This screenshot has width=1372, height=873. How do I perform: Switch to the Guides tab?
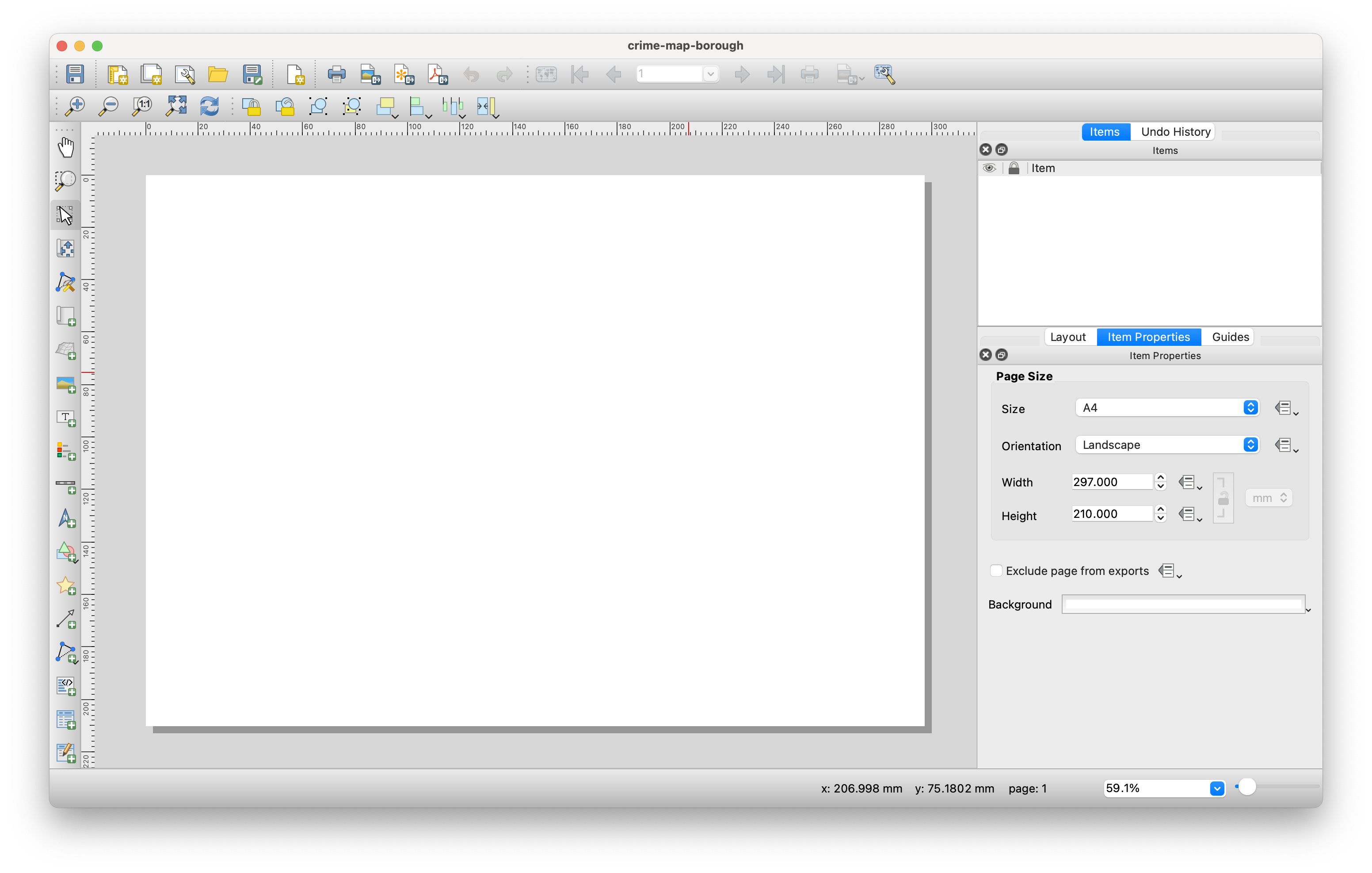click(1230, 337)
